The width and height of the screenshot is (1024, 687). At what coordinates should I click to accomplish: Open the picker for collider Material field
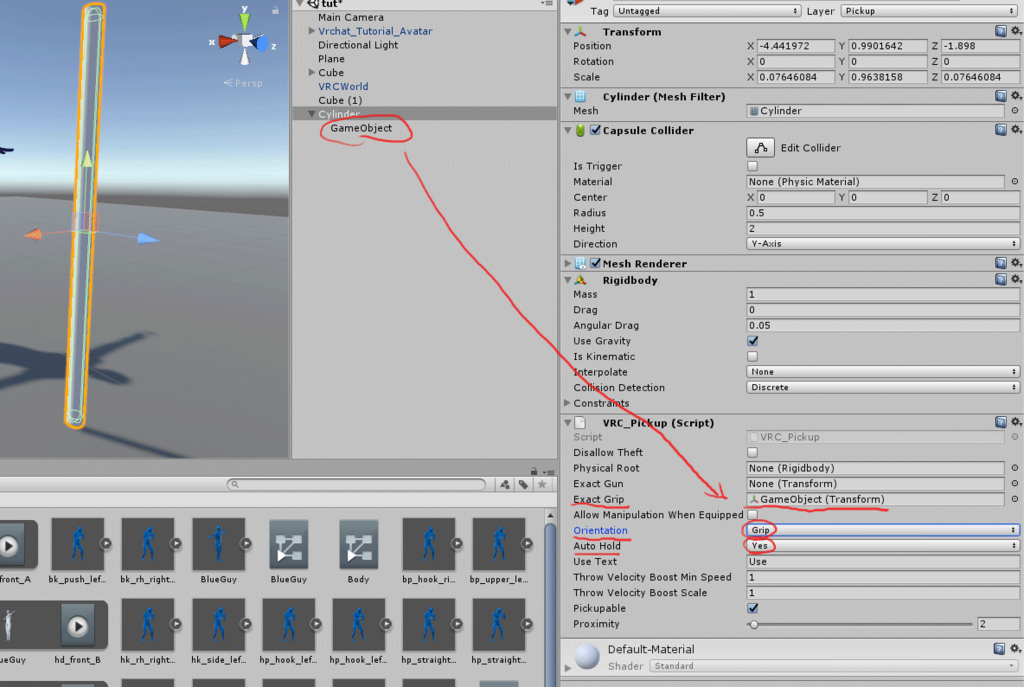[x=1015, y=182]
